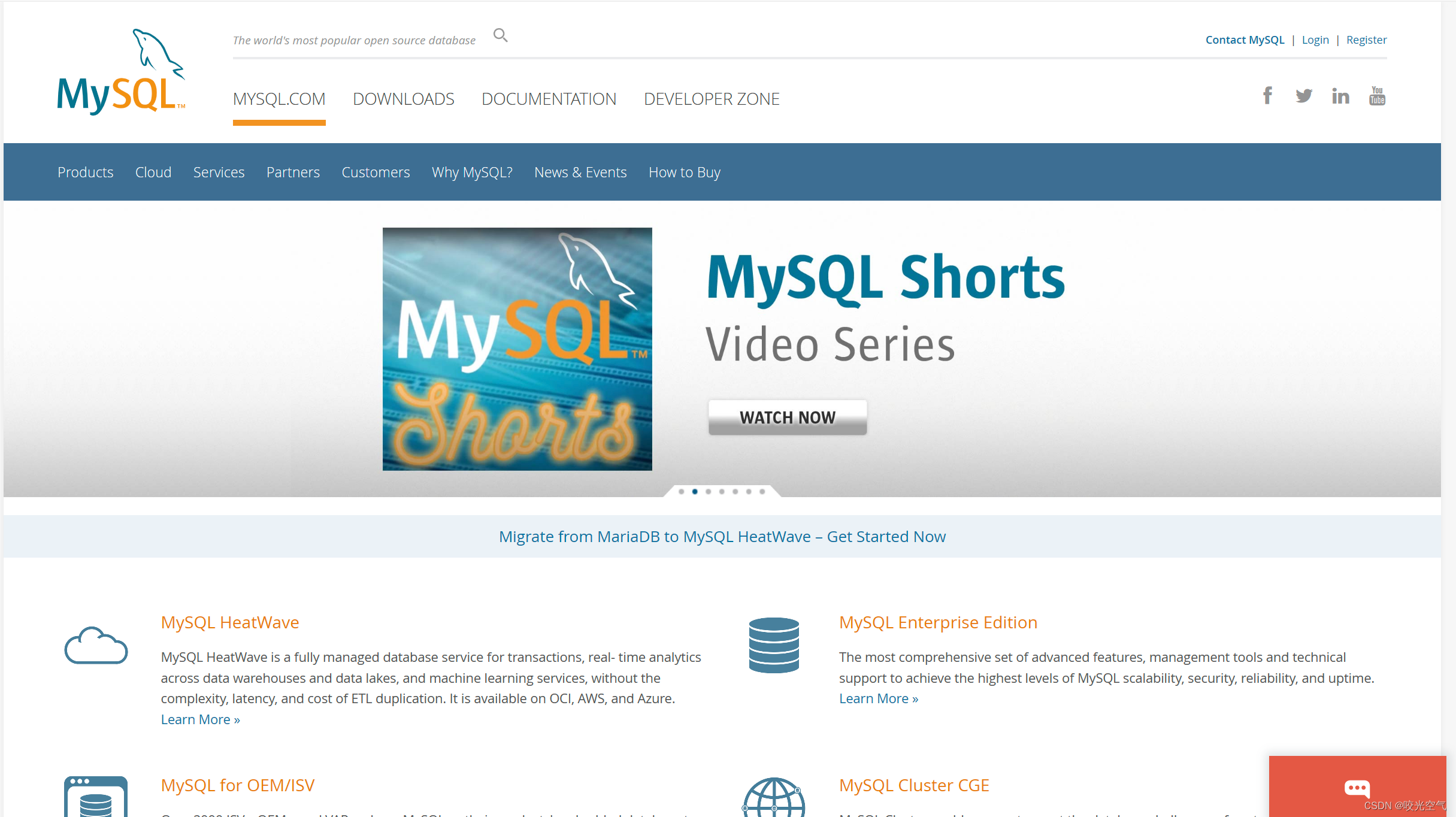
Task: Select the first carousel dot
Action: tap(681, 491)
